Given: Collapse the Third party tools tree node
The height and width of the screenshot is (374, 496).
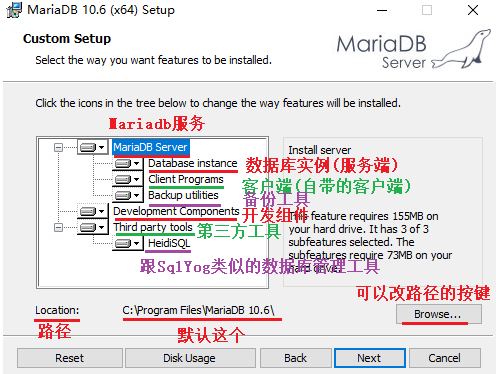Looking at the screenshot, I should [x=58, y=227].
